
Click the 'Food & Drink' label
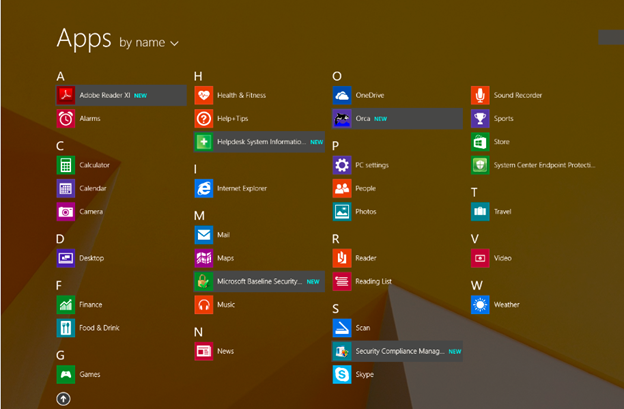99,328
